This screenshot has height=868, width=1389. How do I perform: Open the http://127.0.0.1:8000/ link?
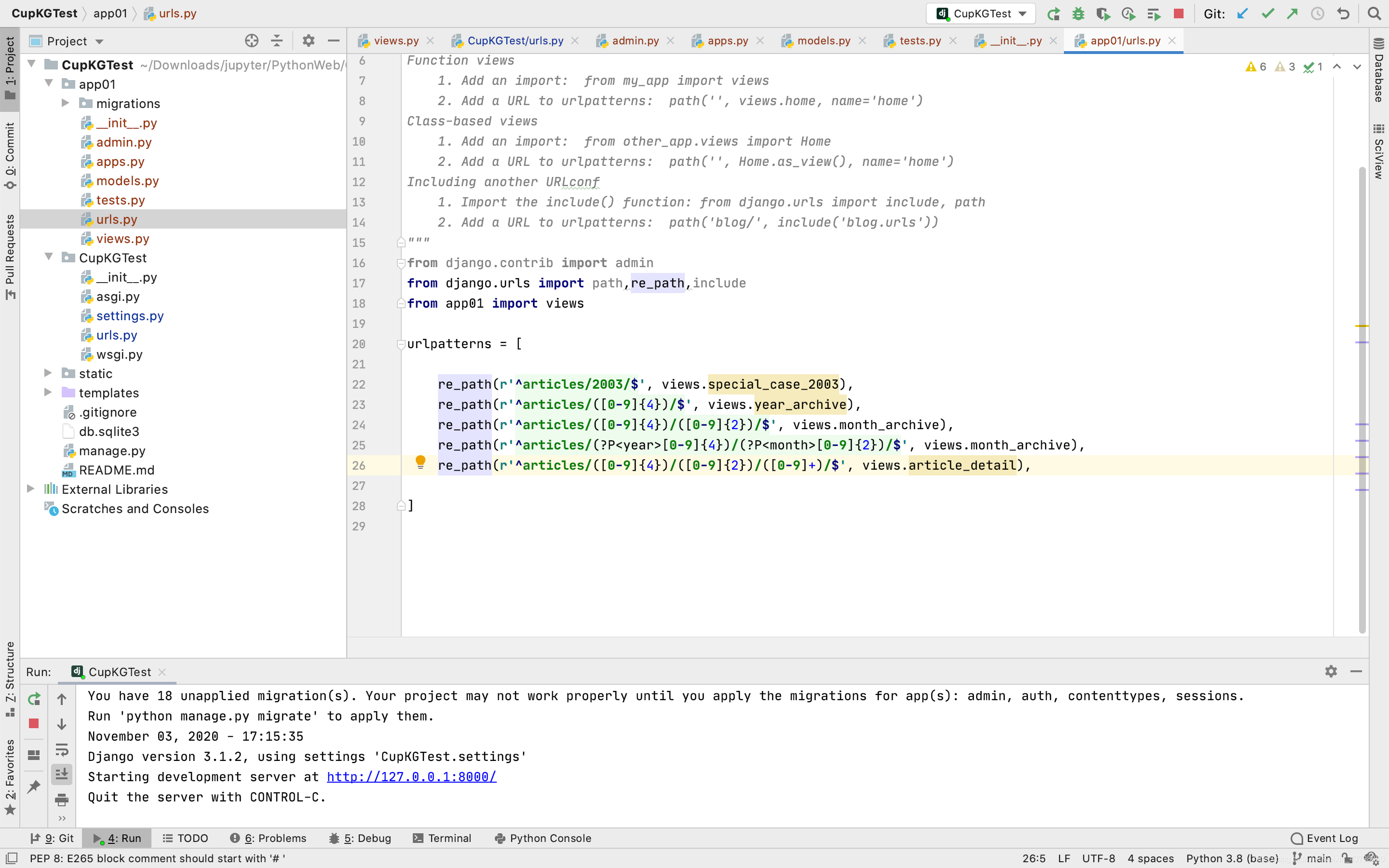pos(411,777)
